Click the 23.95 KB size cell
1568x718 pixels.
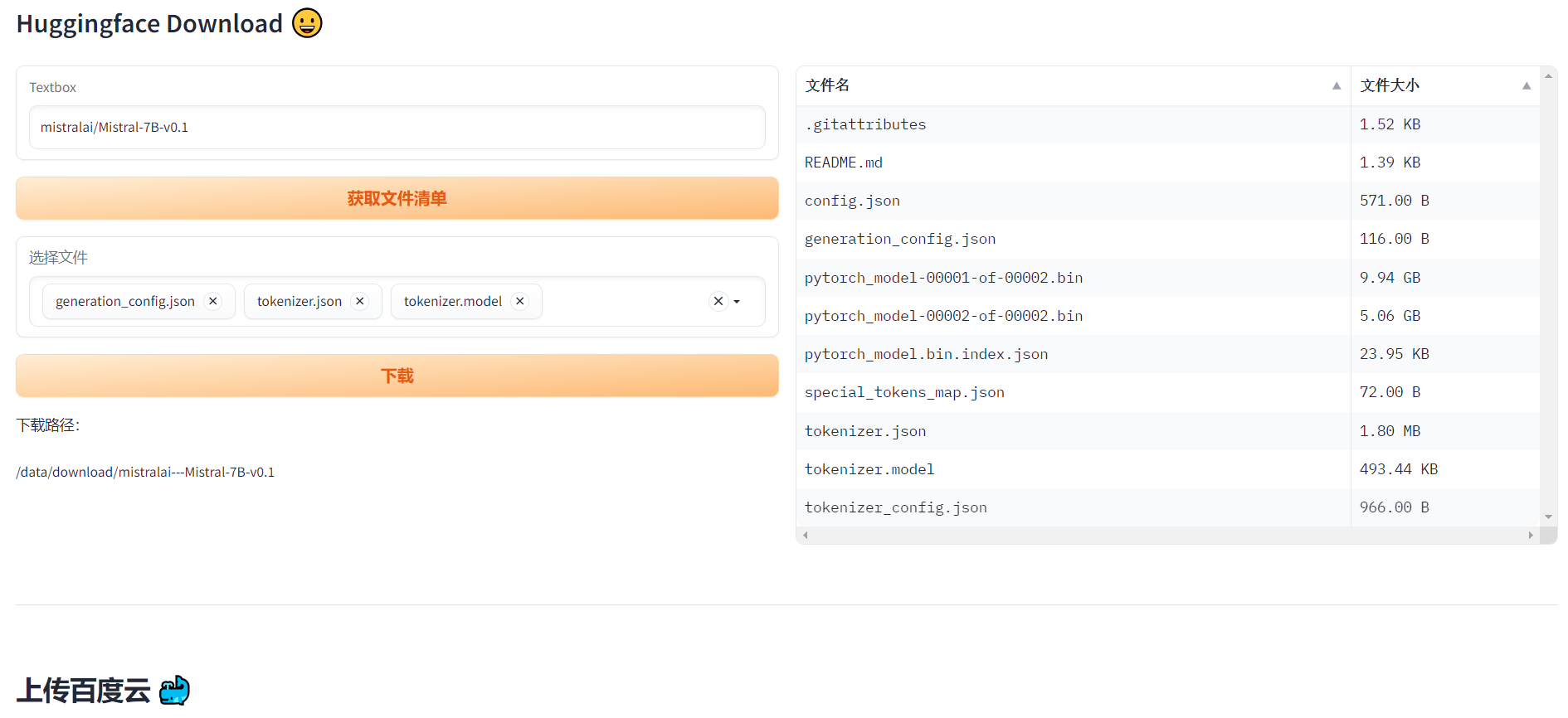coord(1445,354)
